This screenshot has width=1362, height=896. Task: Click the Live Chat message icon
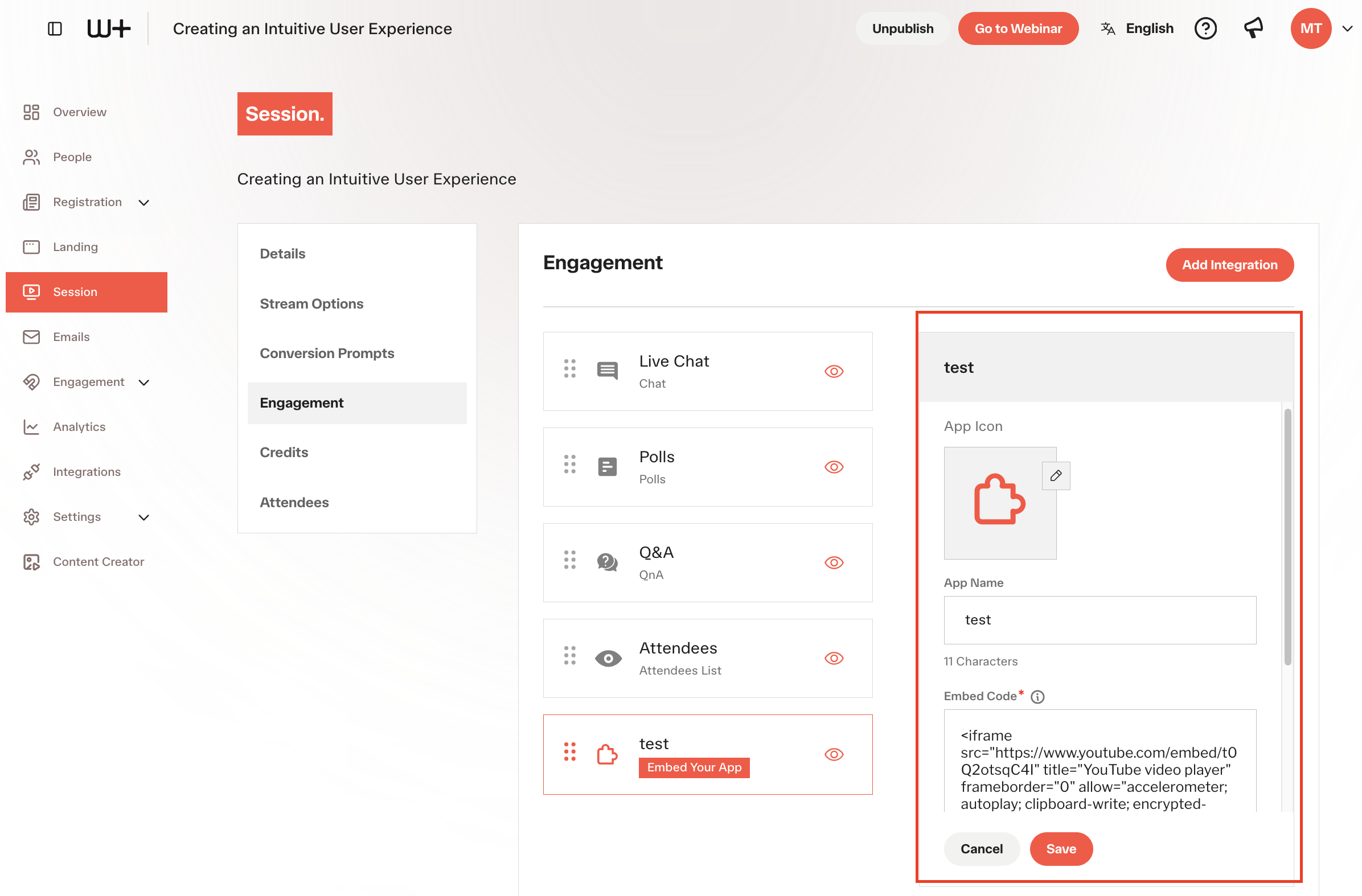[x=607, y=371]
